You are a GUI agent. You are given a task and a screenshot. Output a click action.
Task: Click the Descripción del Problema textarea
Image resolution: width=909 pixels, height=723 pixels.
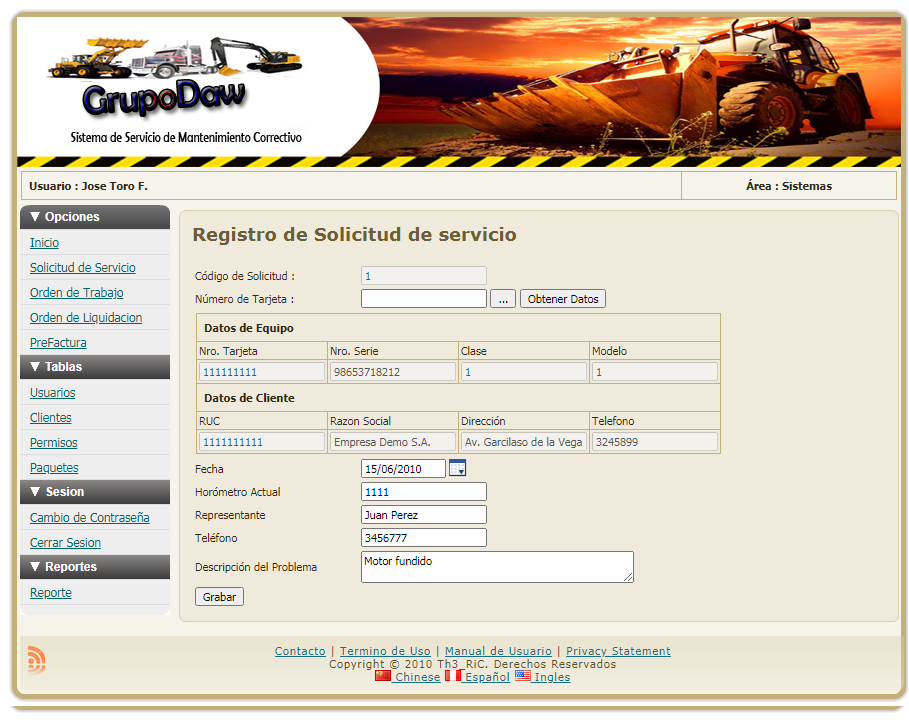497,567
